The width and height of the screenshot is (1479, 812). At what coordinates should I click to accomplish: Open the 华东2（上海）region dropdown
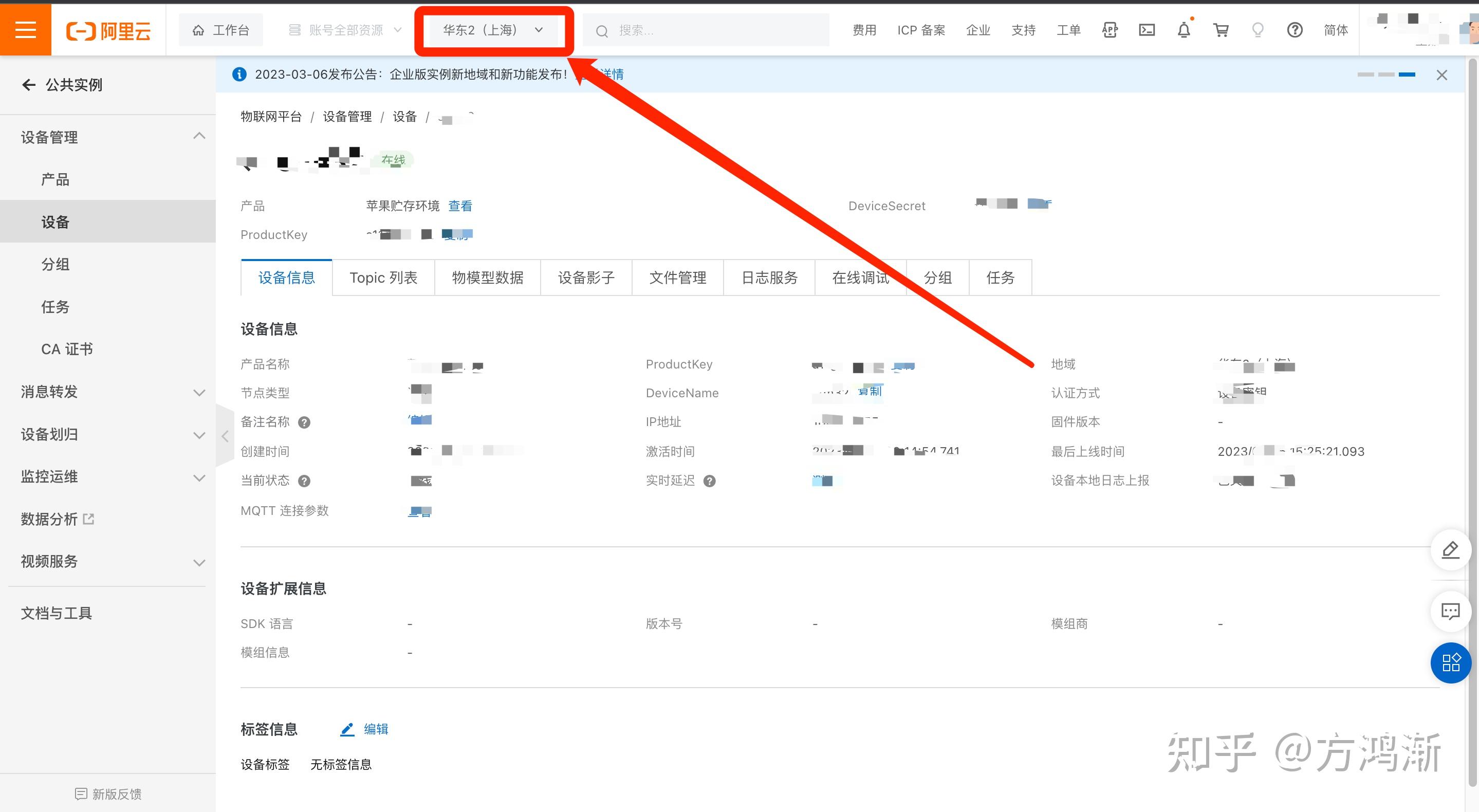click(x=493, y=30)
